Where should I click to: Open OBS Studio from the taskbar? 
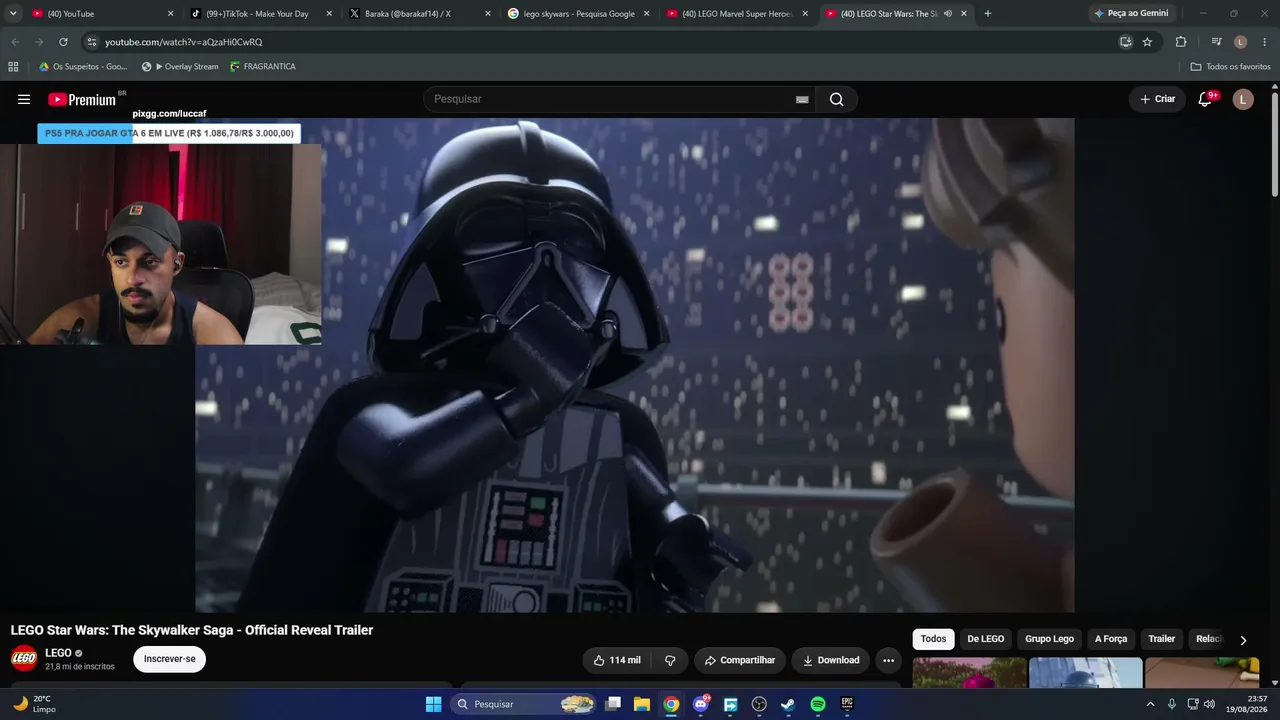click(759, 704)
